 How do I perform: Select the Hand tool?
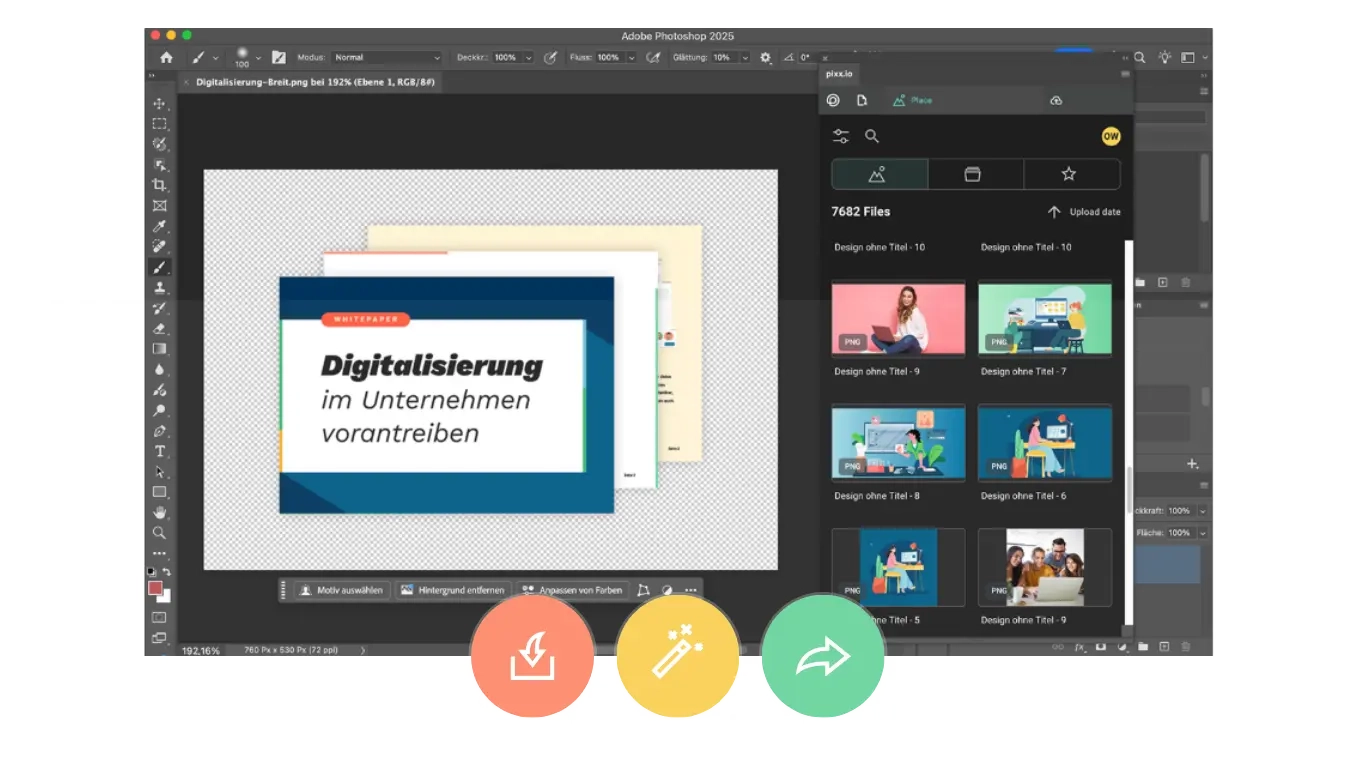click(x=159, y=512)
